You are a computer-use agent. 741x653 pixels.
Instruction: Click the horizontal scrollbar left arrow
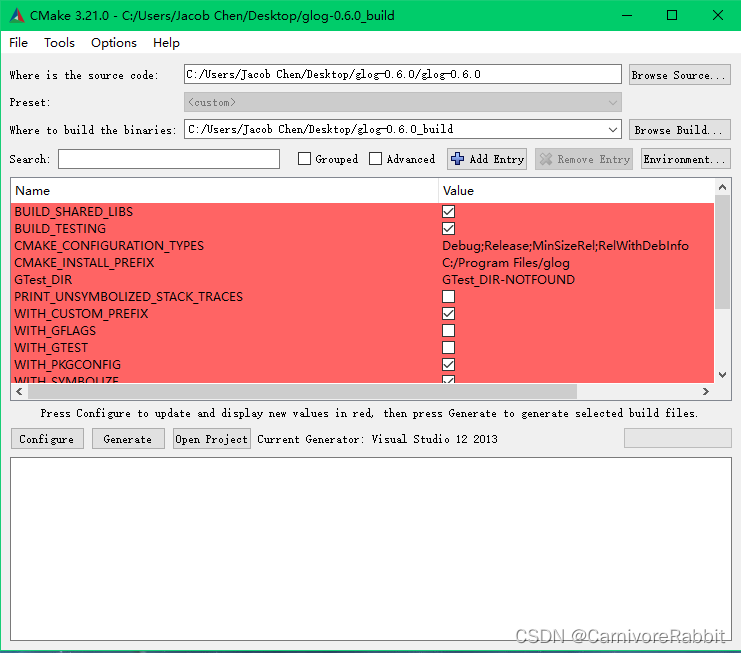click(x=19, y=391)
